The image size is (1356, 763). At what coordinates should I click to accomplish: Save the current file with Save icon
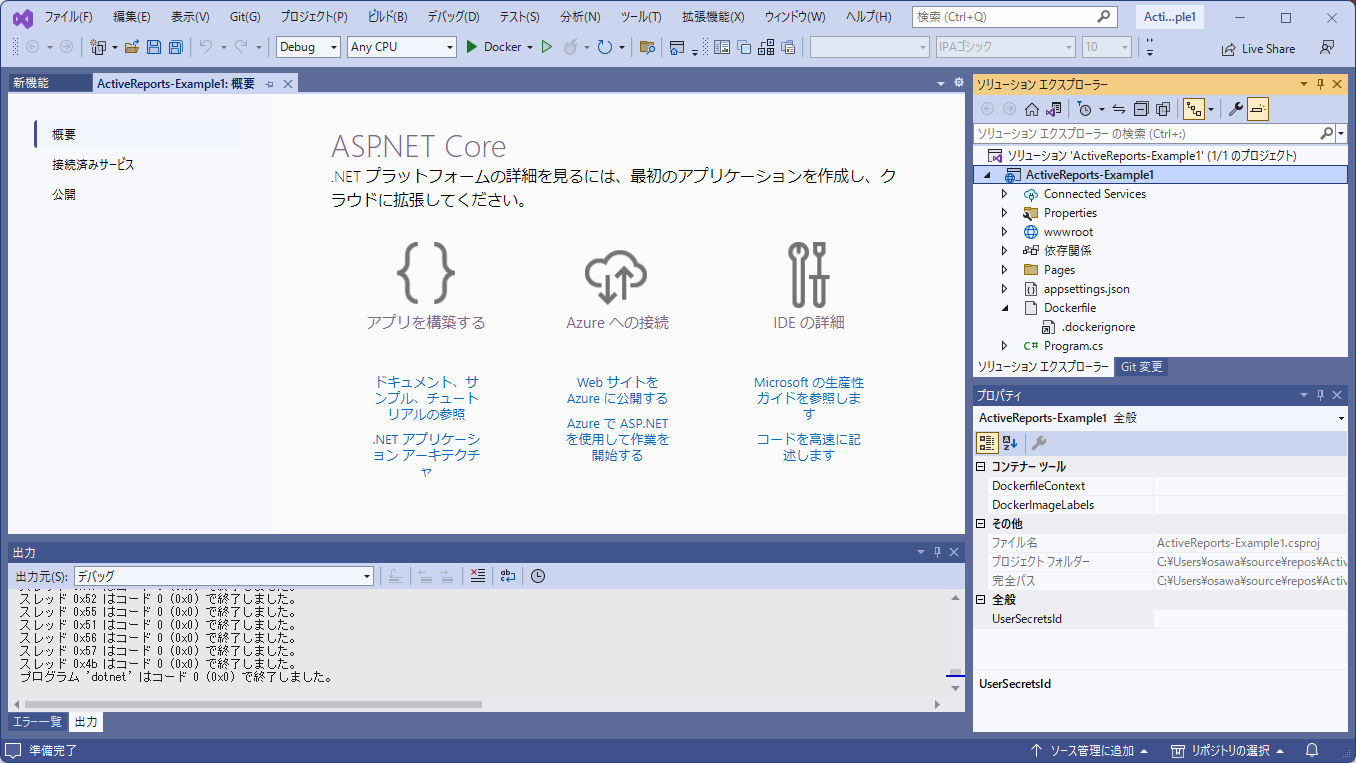(154, 47)
